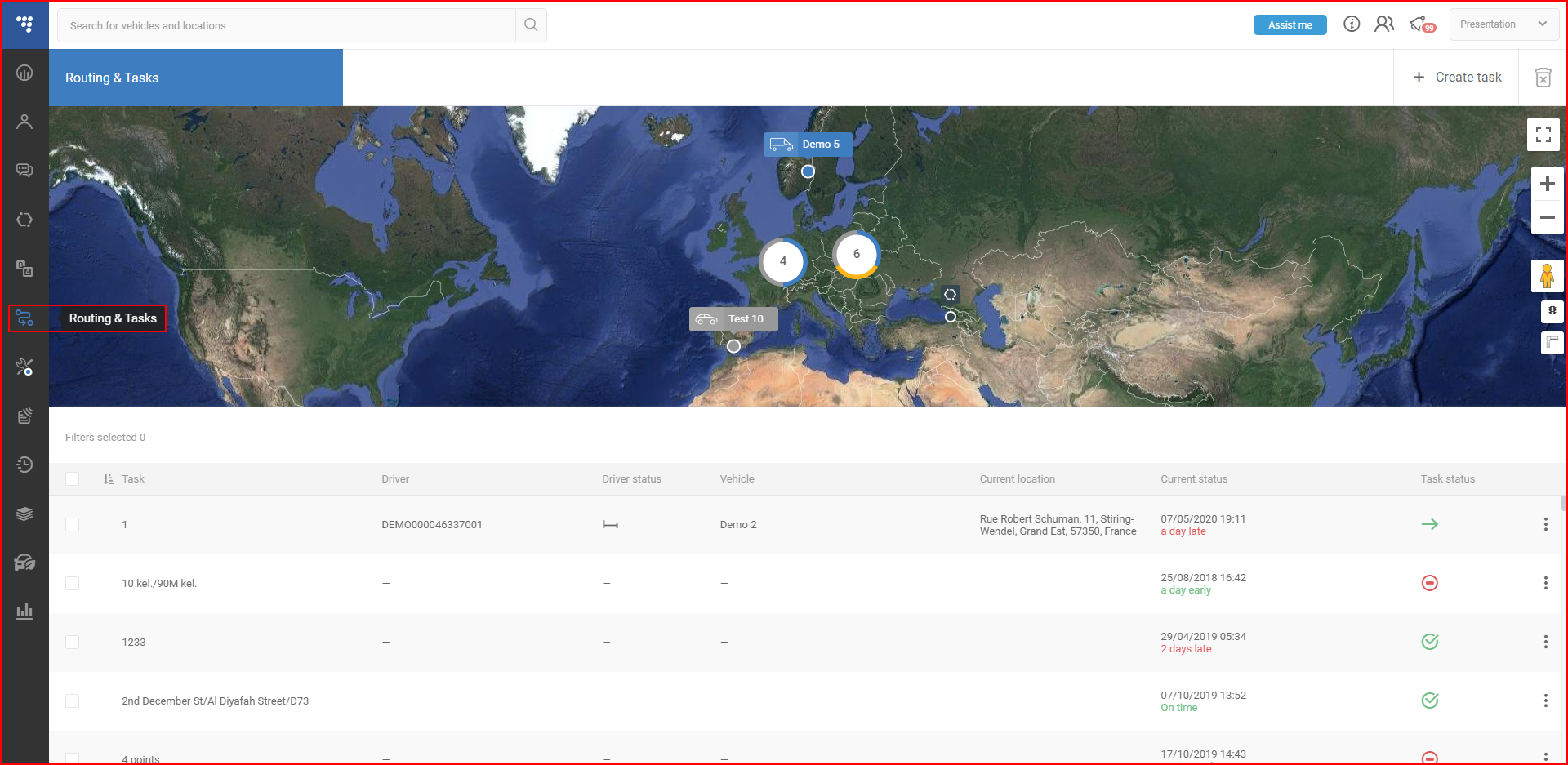Select the Routing & Tasks header tab
Viewport: 1568px width, 765px height.
196,78
